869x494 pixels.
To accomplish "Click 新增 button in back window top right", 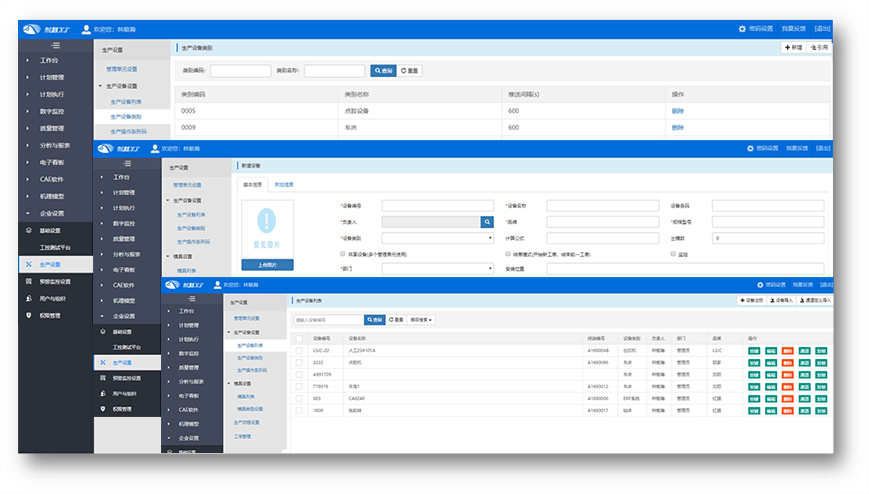I will (794, 48).
